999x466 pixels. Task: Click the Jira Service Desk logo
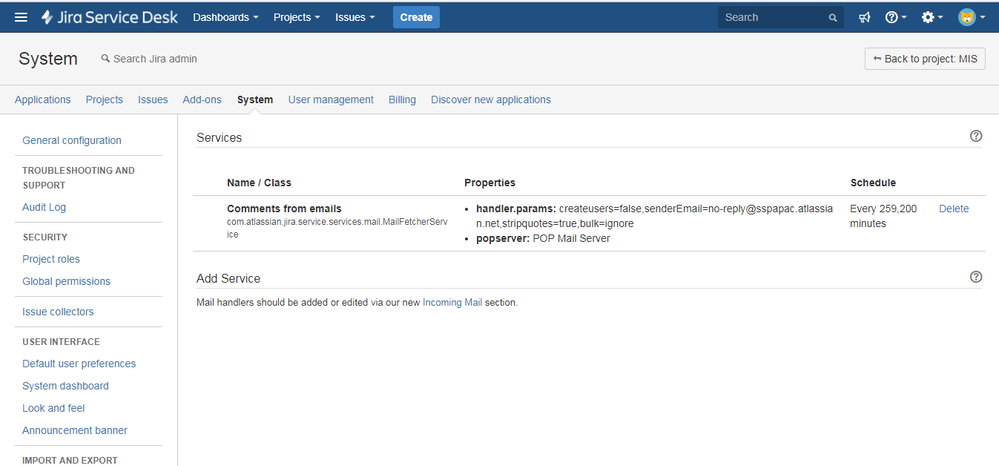pos(110,17)
